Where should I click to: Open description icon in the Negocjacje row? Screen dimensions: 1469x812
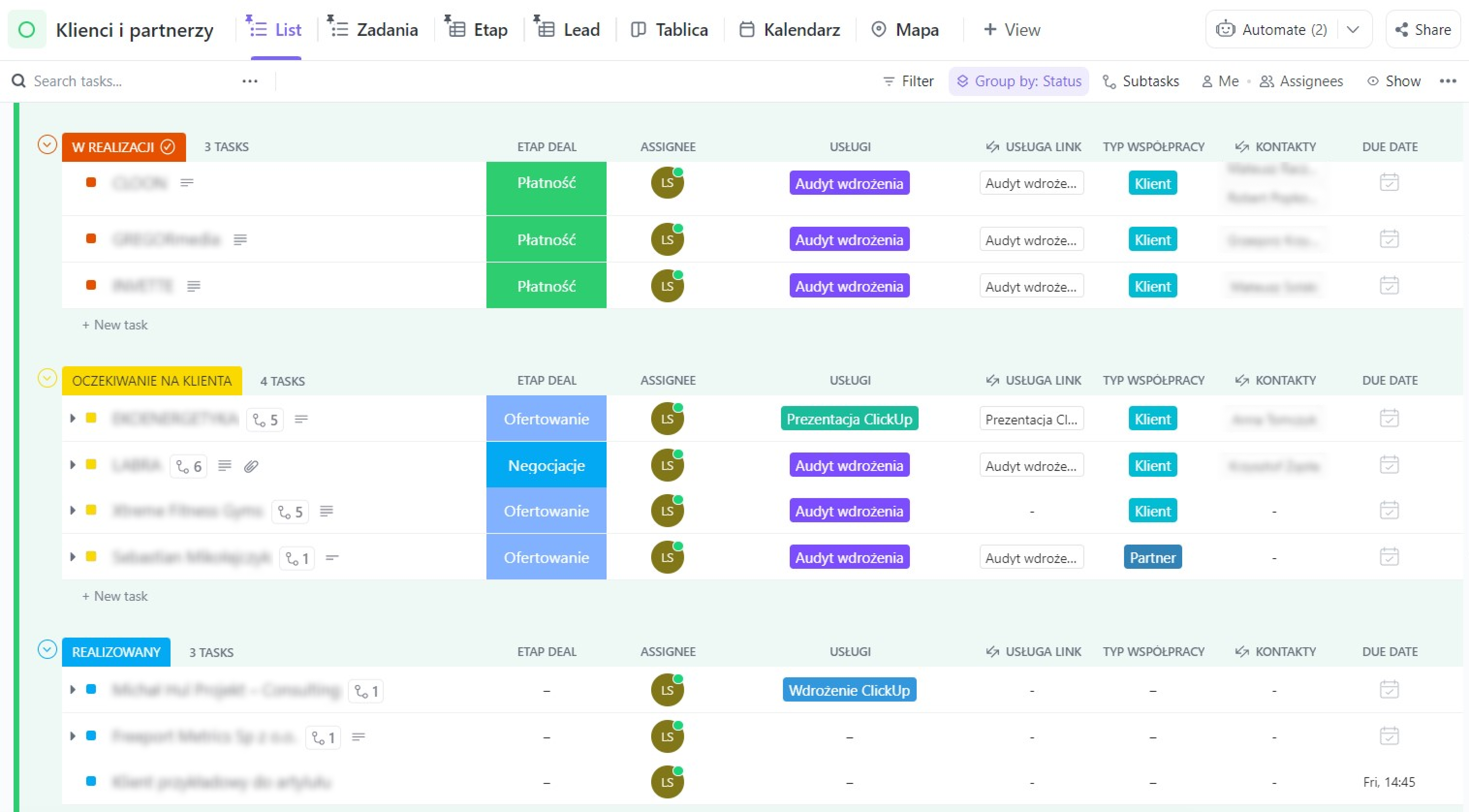tap(225, 466)
